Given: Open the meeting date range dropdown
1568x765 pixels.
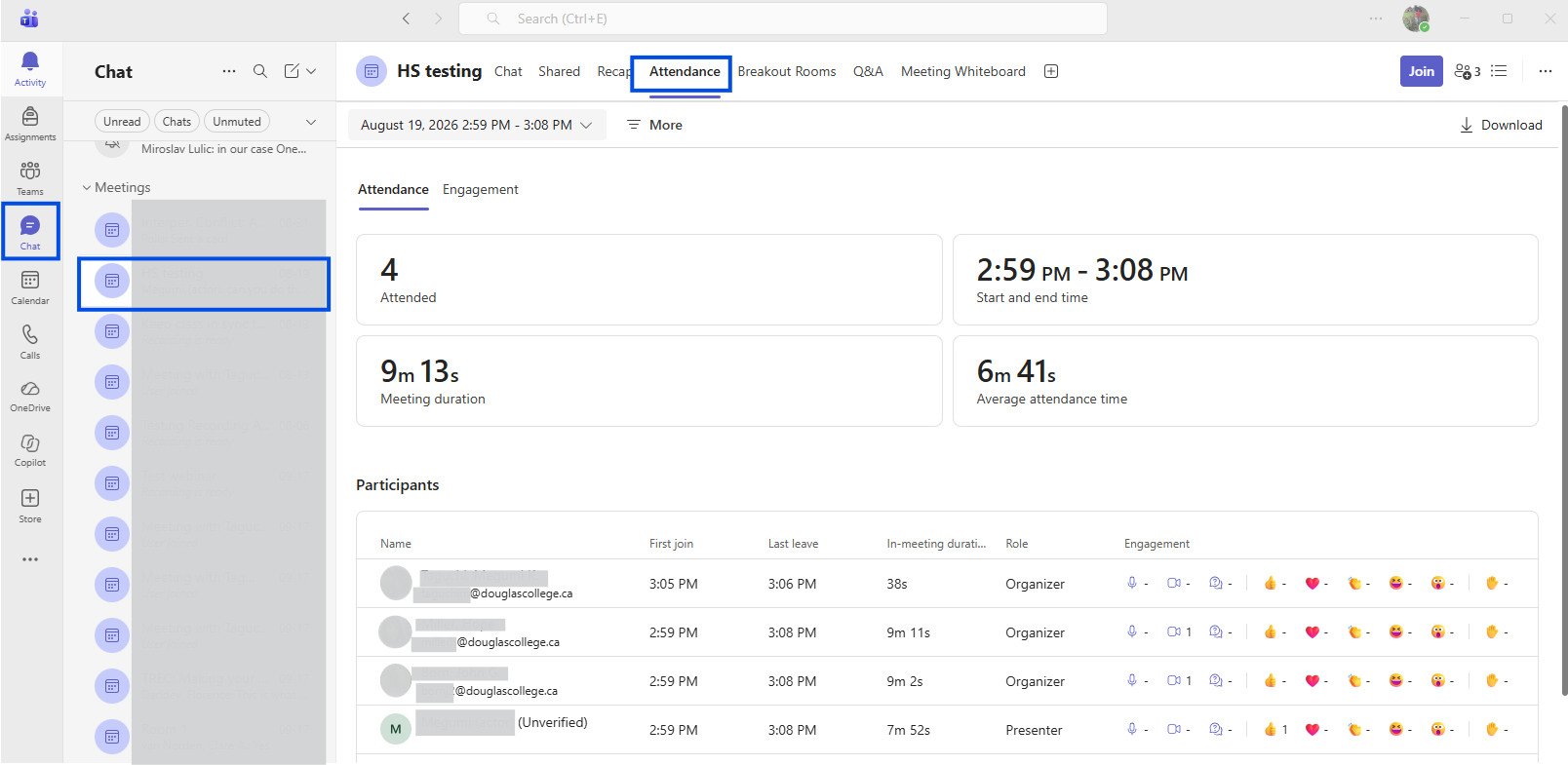Looking at the screenshot, I should pos(477,125).
